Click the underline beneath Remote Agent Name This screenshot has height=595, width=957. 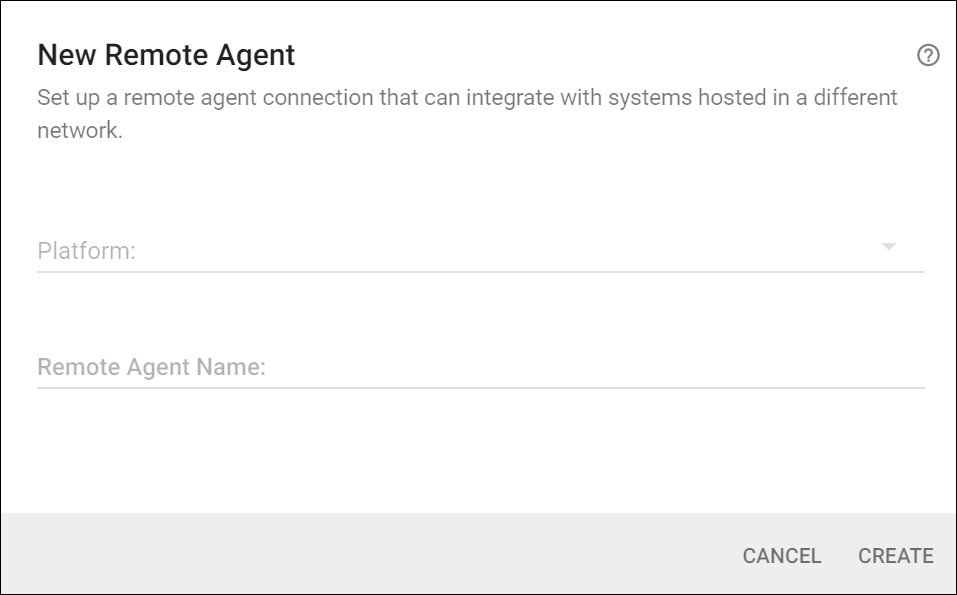pos(480,387)
